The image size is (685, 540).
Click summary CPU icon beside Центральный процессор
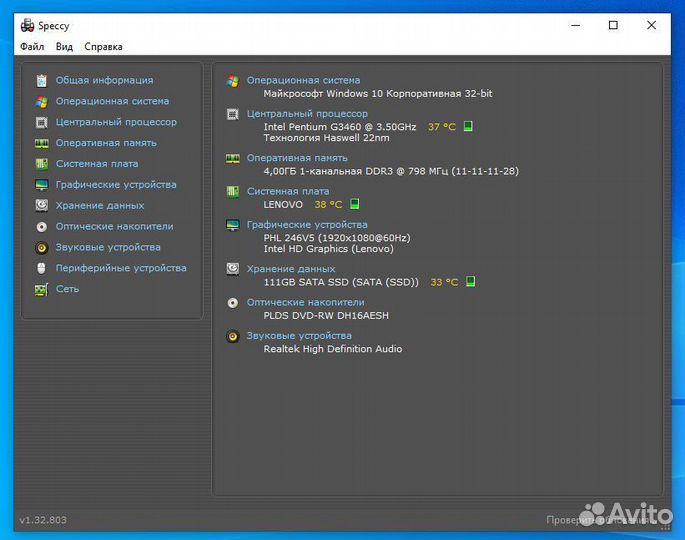point(233,114)
